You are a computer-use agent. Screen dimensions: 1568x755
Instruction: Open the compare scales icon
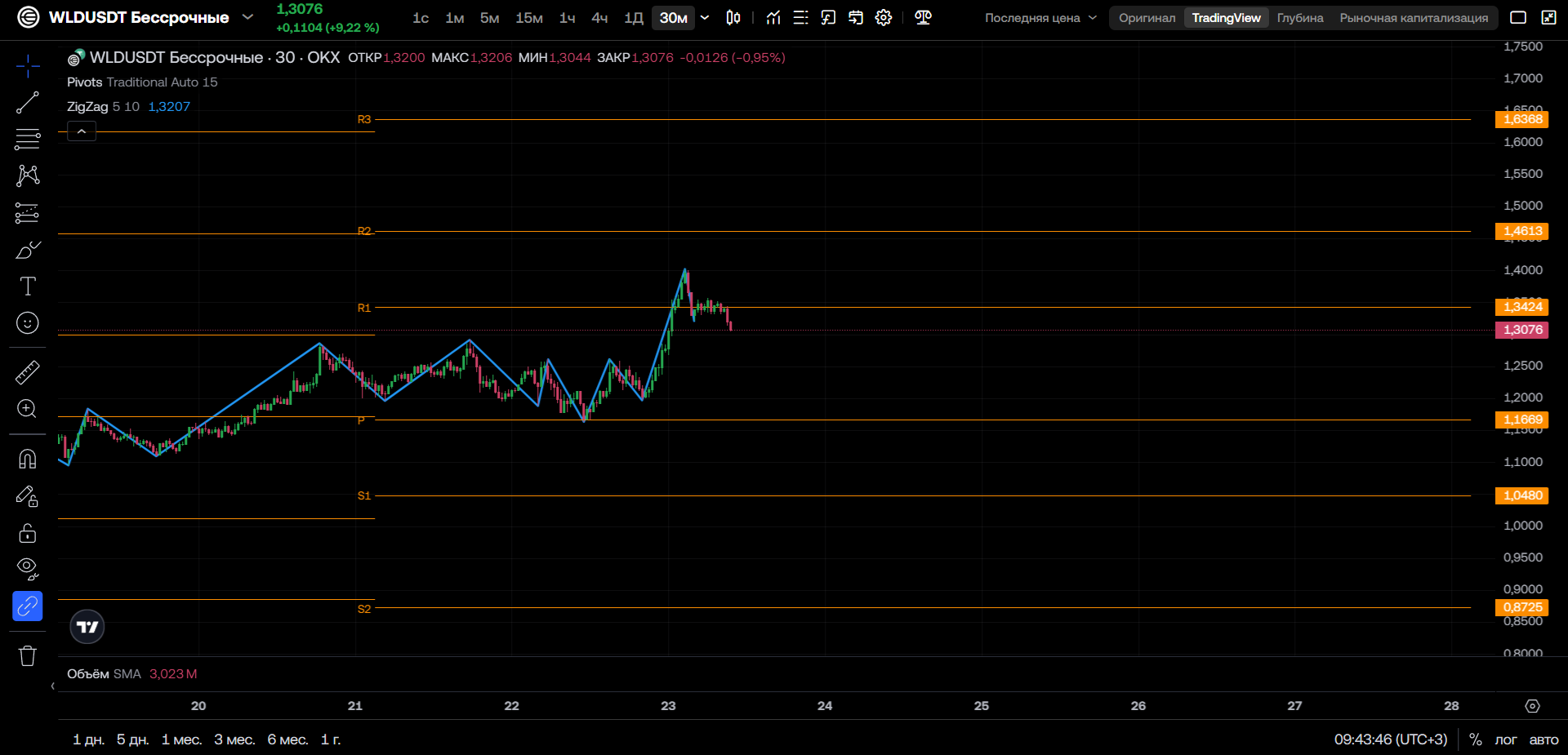(924, 18)
